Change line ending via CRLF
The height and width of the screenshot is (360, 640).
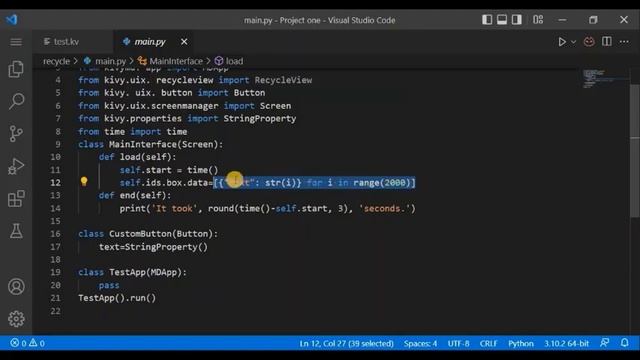tap(488, 344)
